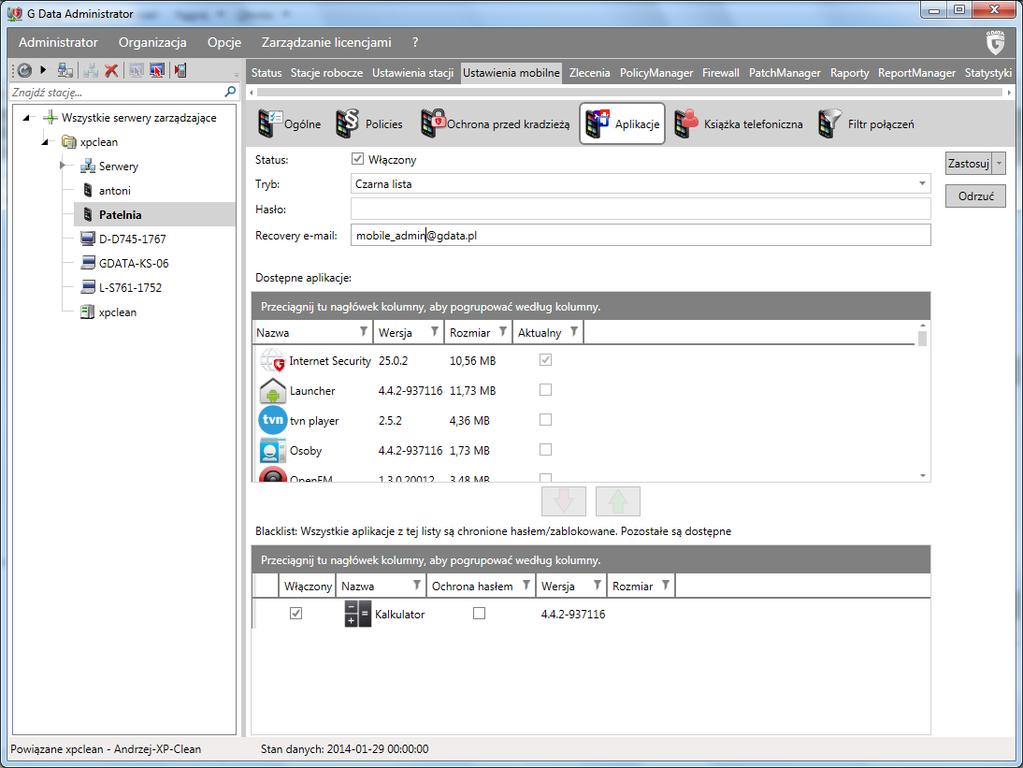The height and width of the screenshot is (768, 1023).
Task: Click the available apps list scrollbar thumb
Action: click(923, 338)
